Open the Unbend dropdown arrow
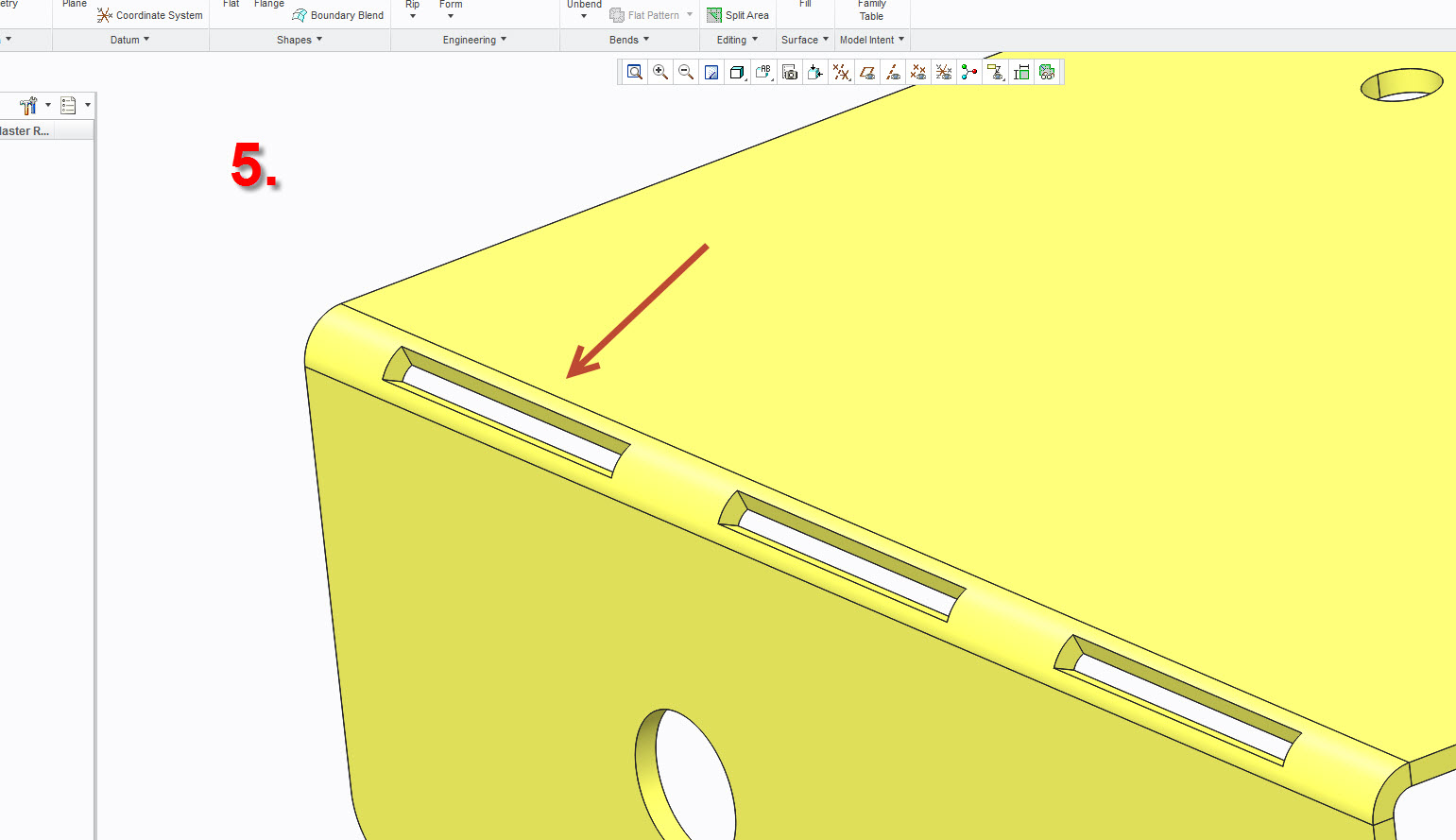Screen dimensions: 1456x840 click(584, 16)
